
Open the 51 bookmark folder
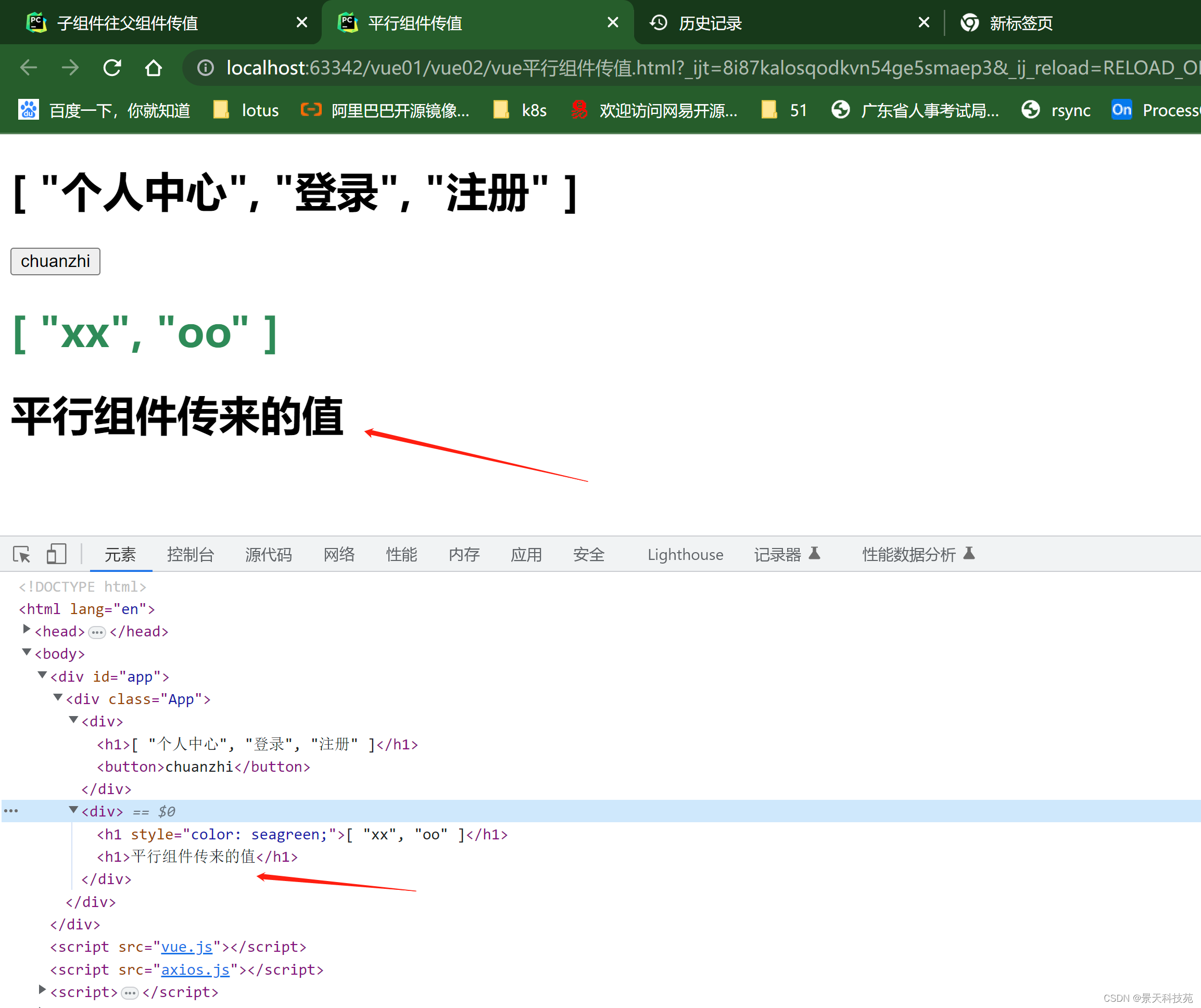[x=784, y=110]
